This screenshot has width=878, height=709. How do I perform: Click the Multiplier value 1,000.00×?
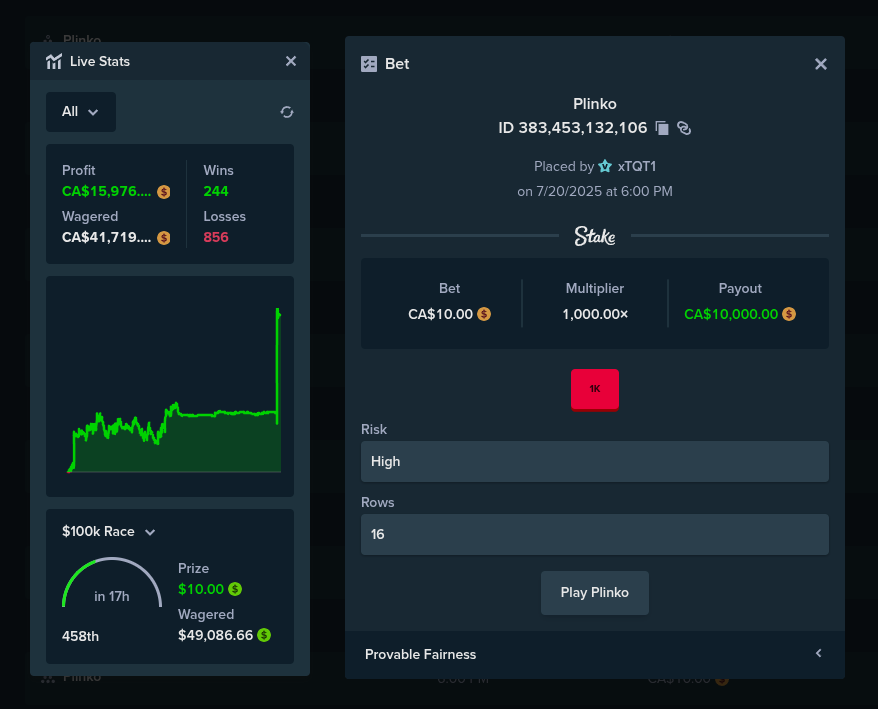(x=595, y=314)
